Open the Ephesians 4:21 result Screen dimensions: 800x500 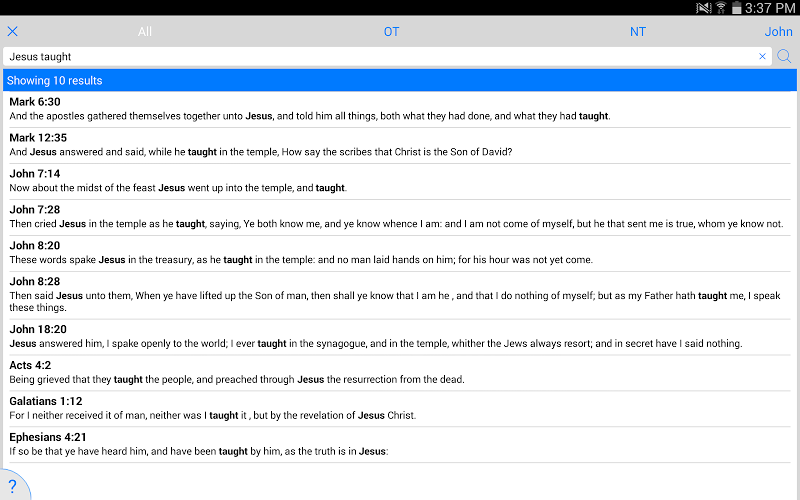(400, 444)
